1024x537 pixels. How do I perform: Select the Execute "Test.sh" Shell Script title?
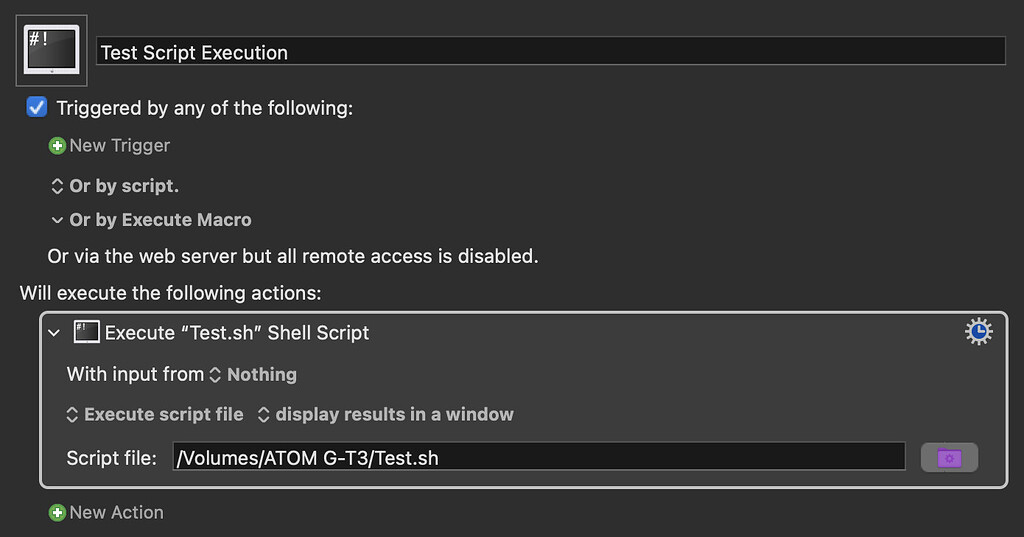[x=237, y=333]
